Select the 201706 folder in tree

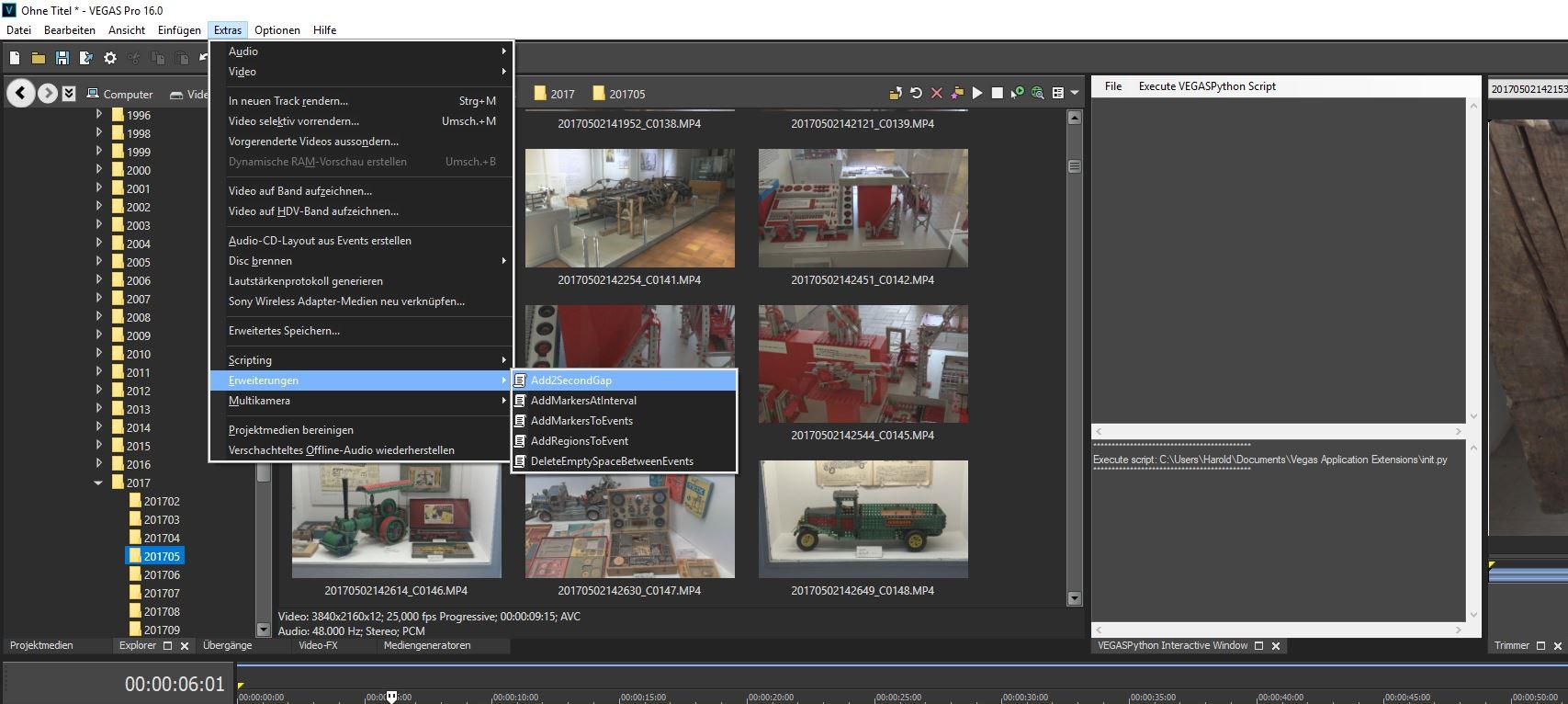point(162,574)
